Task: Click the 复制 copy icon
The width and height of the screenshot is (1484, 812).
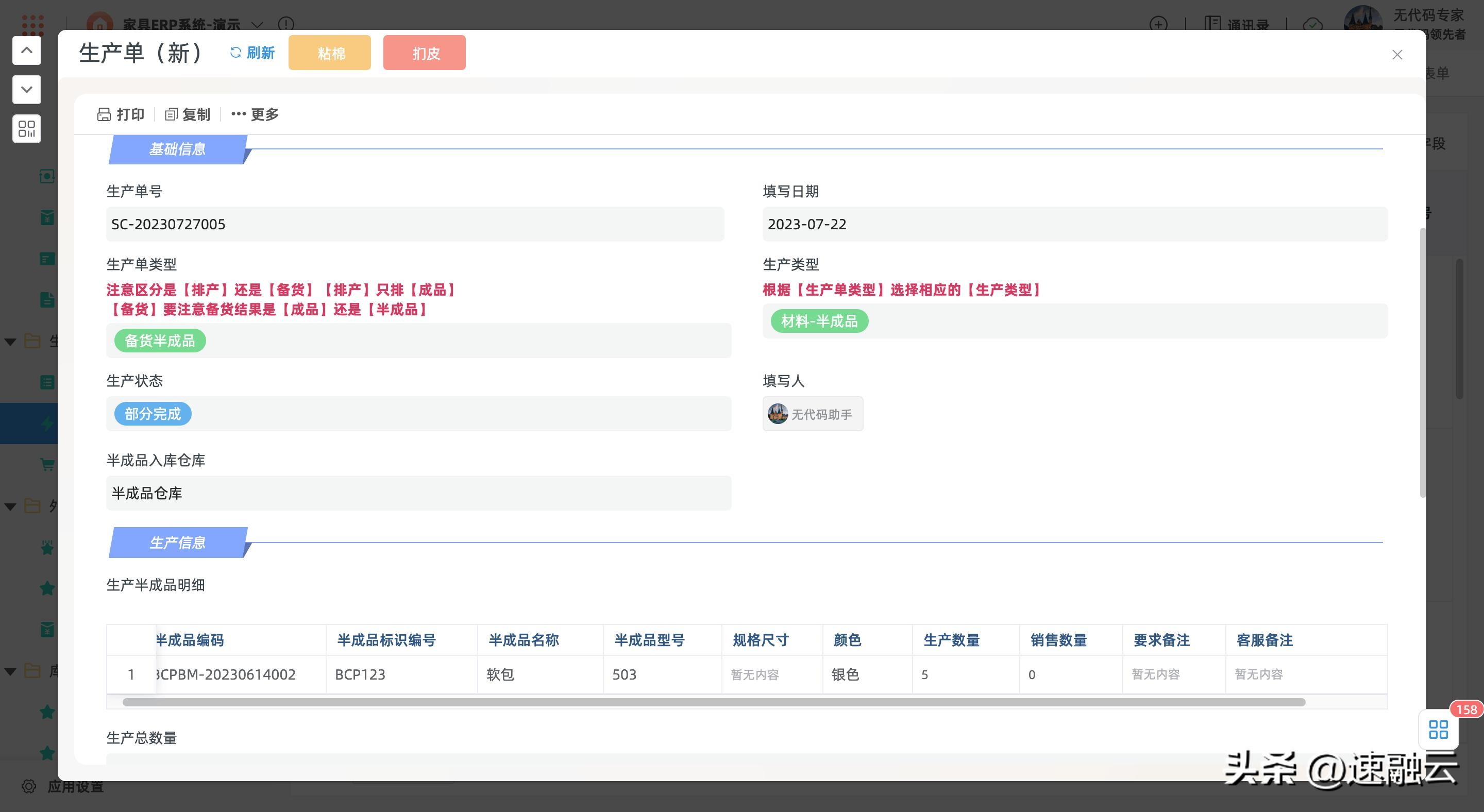Action: pos(171,114)
